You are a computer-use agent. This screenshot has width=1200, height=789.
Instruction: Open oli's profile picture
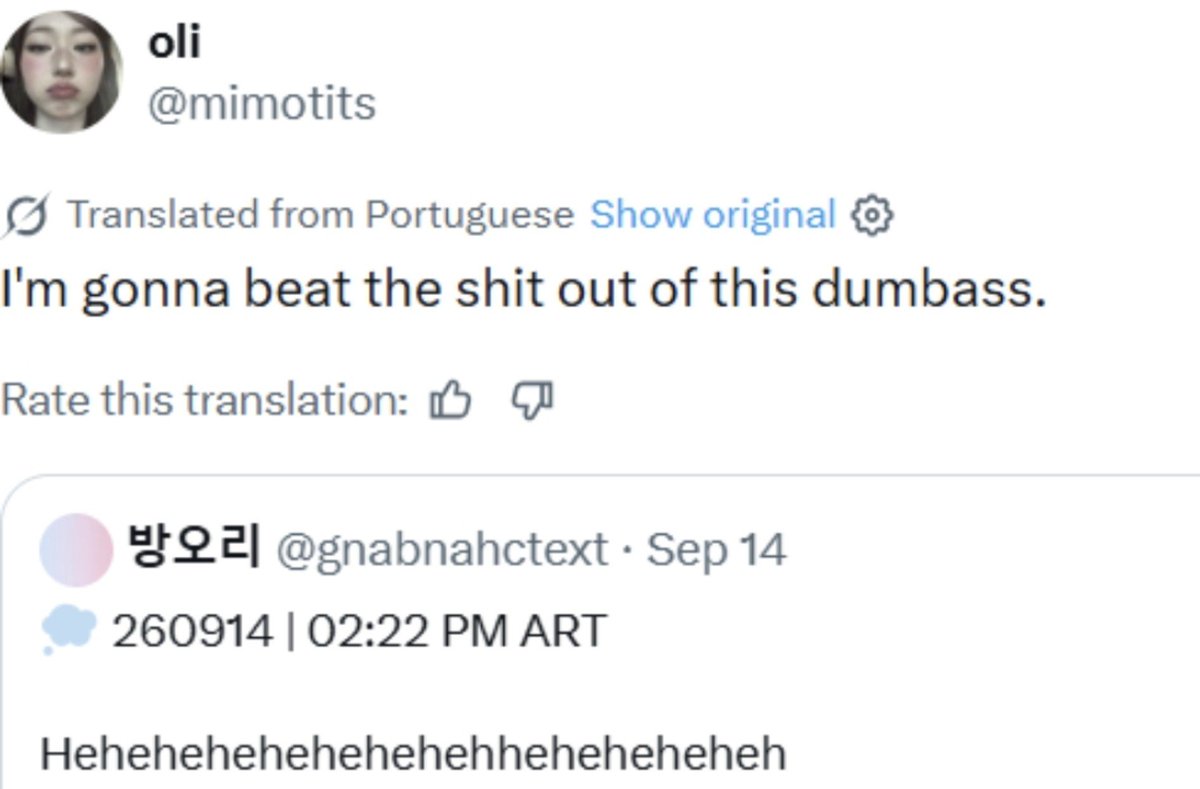(x=61, y=71)
